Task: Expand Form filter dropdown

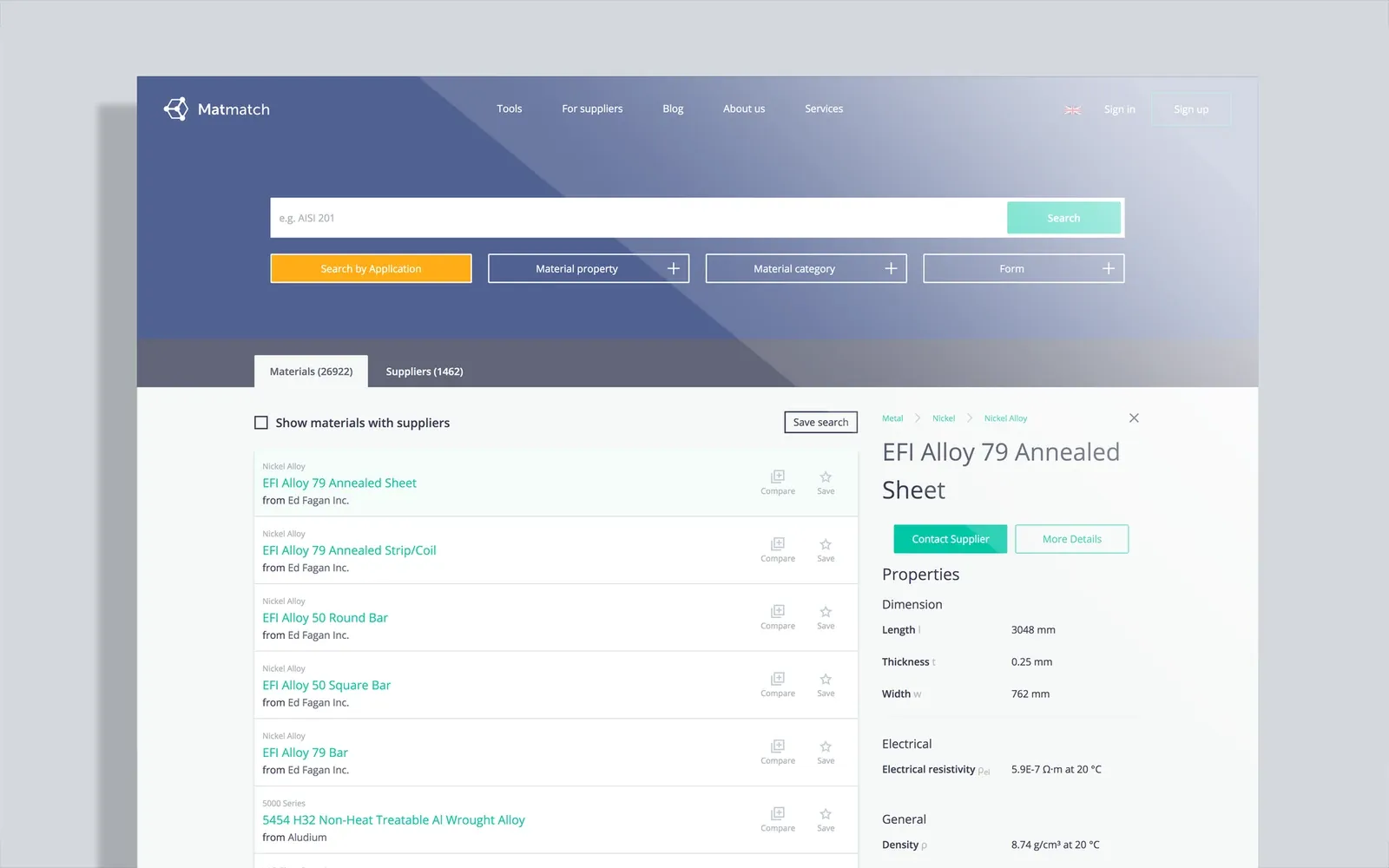Action: click(1024, 268)
